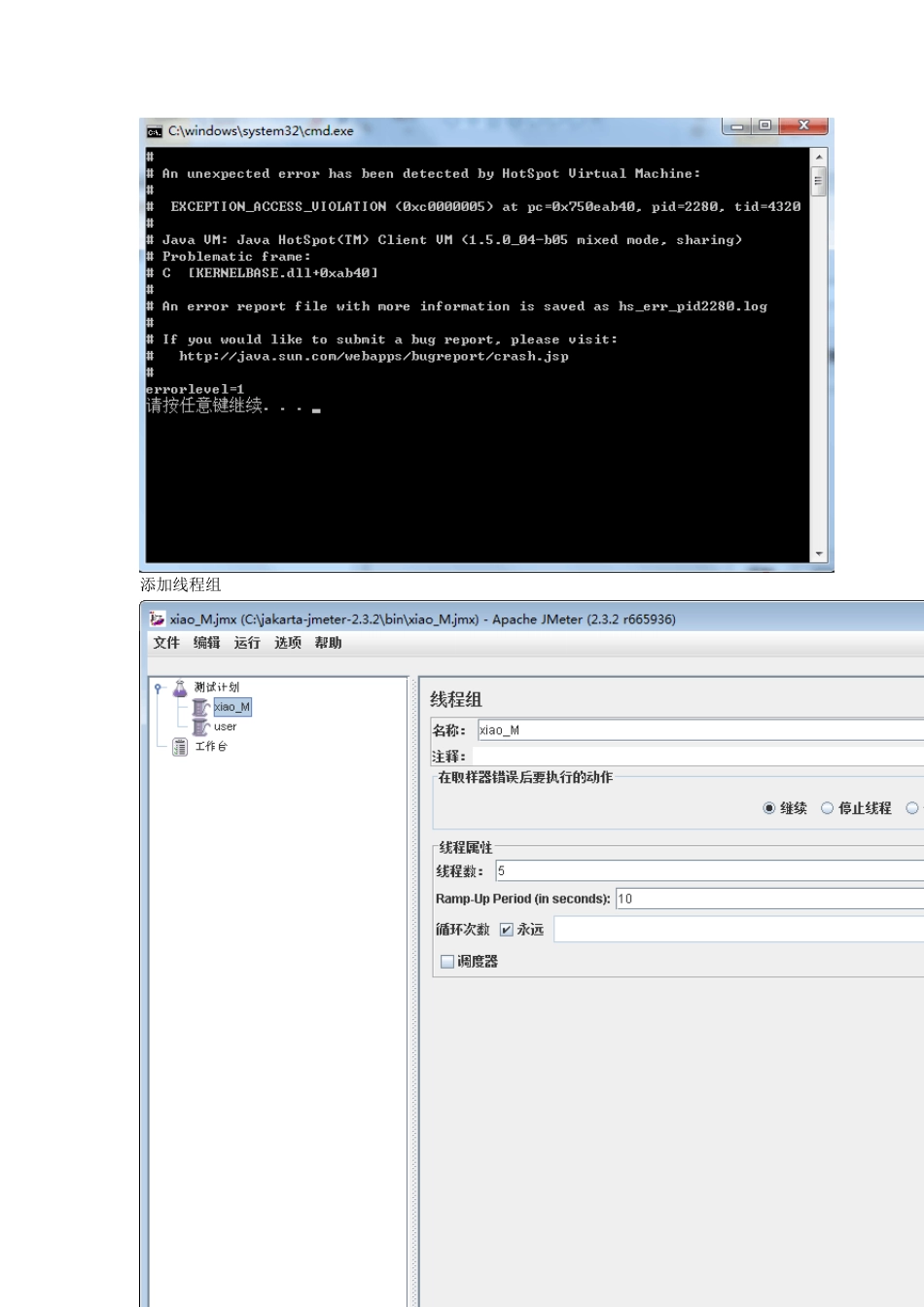The width and height of the screenshot is (924, 1307).
Task: Select 测试计划 root node
Action: 216,688
